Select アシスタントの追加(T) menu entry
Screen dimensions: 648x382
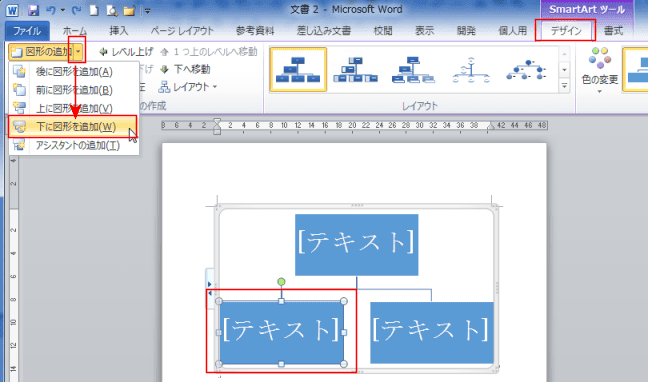(x=74, y=145)
